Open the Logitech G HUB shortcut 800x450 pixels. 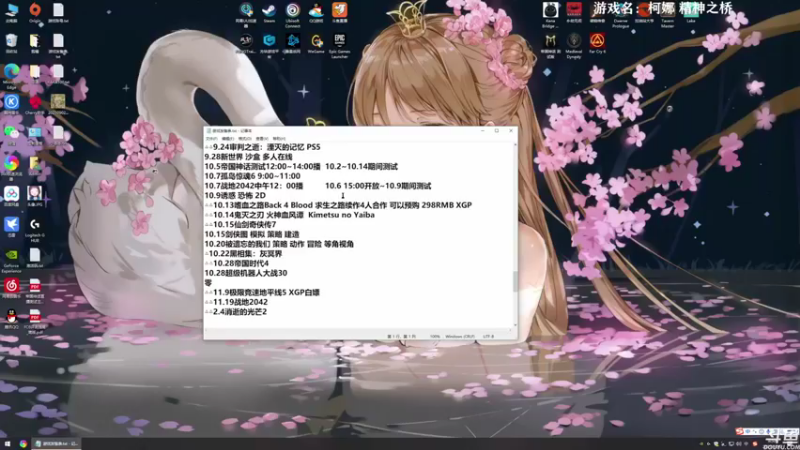[x=35, y=230]
